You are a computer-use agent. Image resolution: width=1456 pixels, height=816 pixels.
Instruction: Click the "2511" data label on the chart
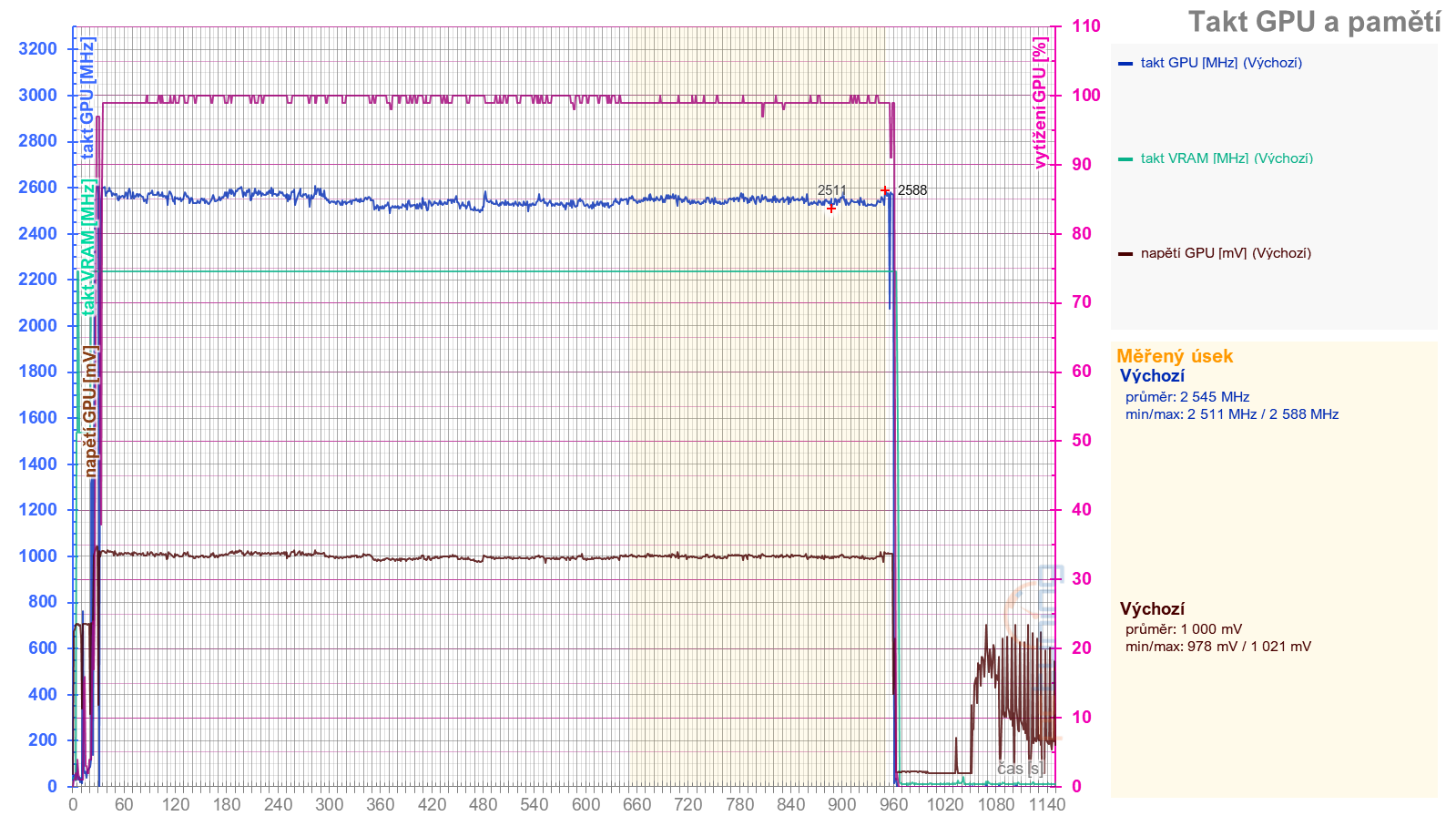pos(831,190)
